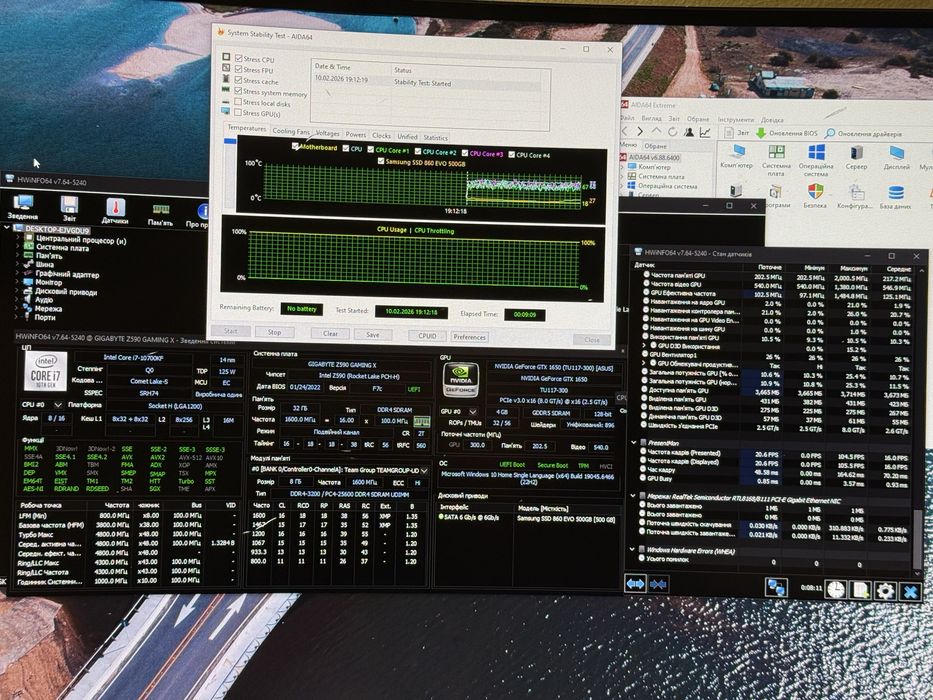Viewport: 933px width, 700px height.
Task: Click the blue X close-sensors icon
Action: 910,592
